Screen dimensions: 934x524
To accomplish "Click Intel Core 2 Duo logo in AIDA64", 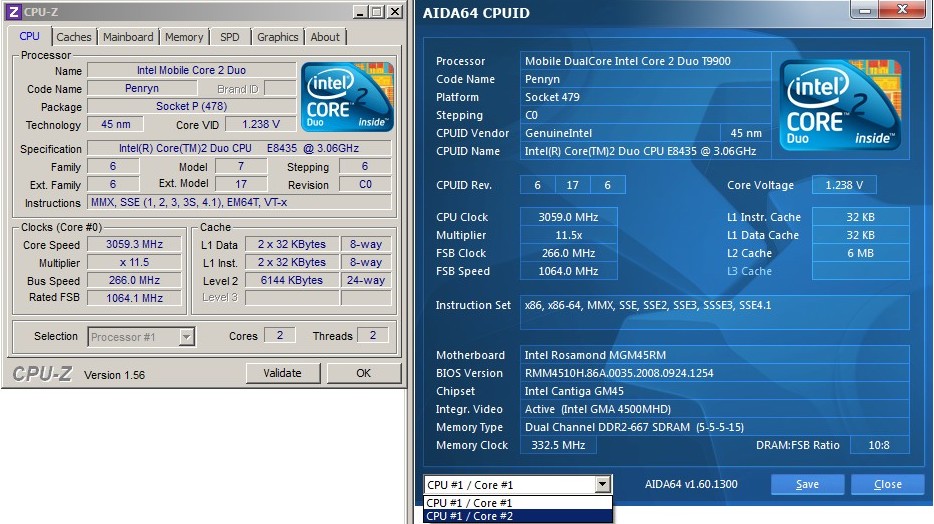I will [x=840, y=105].
